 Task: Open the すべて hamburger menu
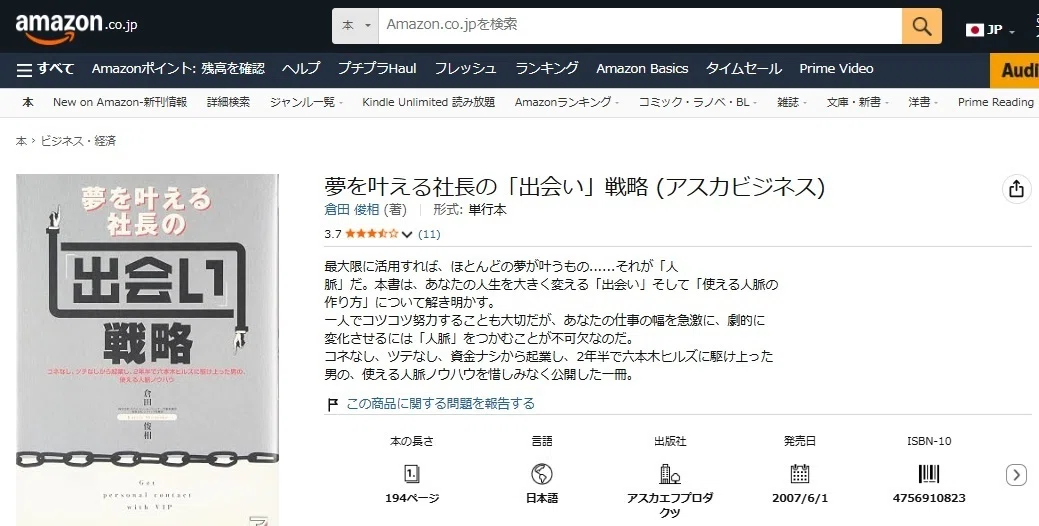[45, 69]
